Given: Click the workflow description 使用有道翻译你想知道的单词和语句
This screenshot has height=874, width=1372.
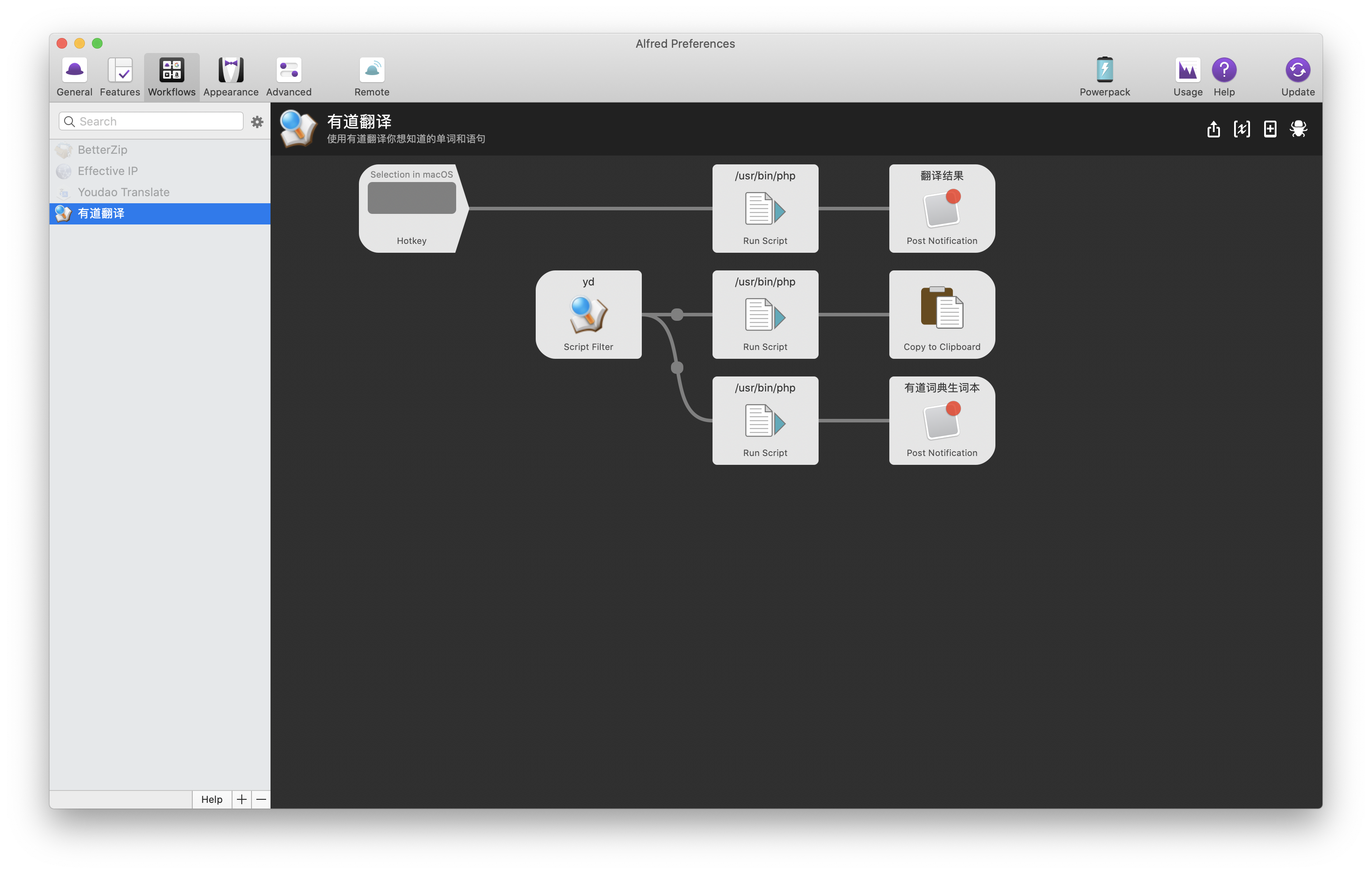Looking at the screenshot, I should tap(406, 139).
